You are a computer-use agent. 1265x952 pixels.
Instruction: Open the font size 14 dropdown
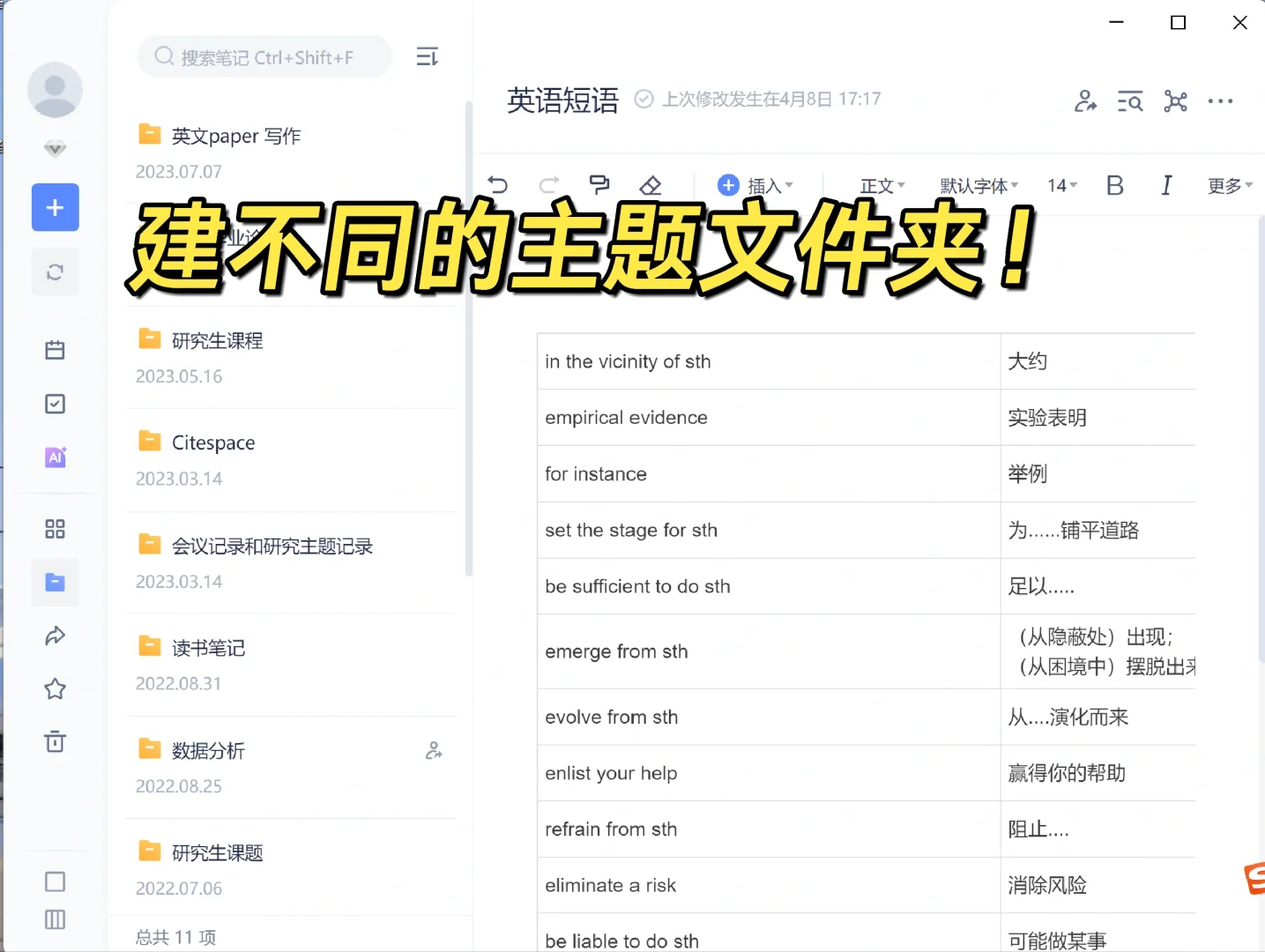tap(1061, 185)
